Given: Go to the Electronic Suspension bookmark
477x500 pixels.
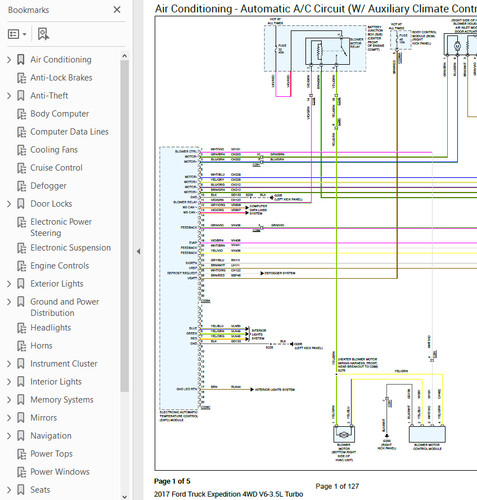Looking at the screenshot, I should pyautogui.click(x=71, y=248).
